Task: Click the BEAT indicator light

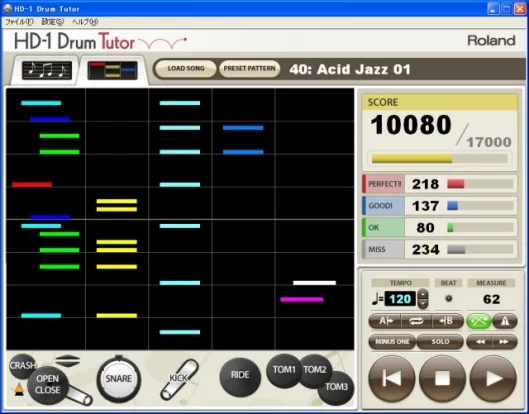Action: [x=449, y=298]
